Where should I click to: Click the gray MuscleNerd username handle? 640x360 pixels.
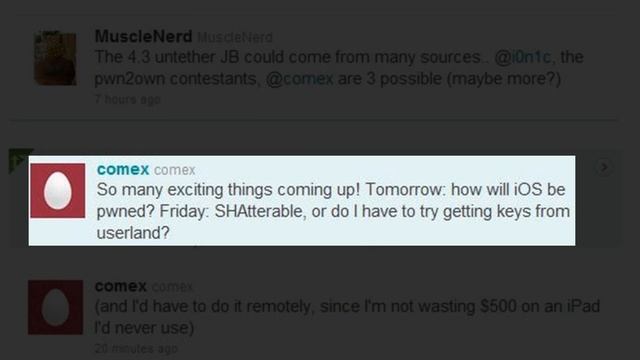235,38
